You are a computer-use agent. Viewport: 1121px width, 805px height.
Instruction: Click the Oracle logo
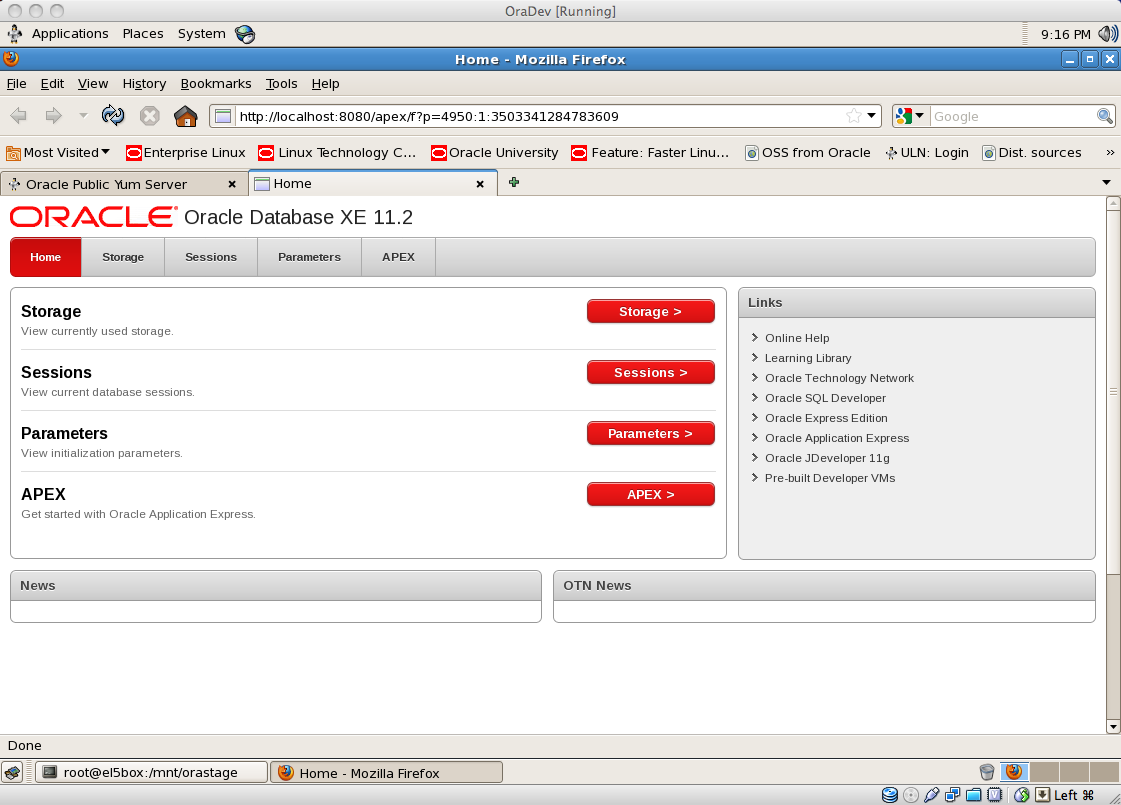click(x=93, y=217)
